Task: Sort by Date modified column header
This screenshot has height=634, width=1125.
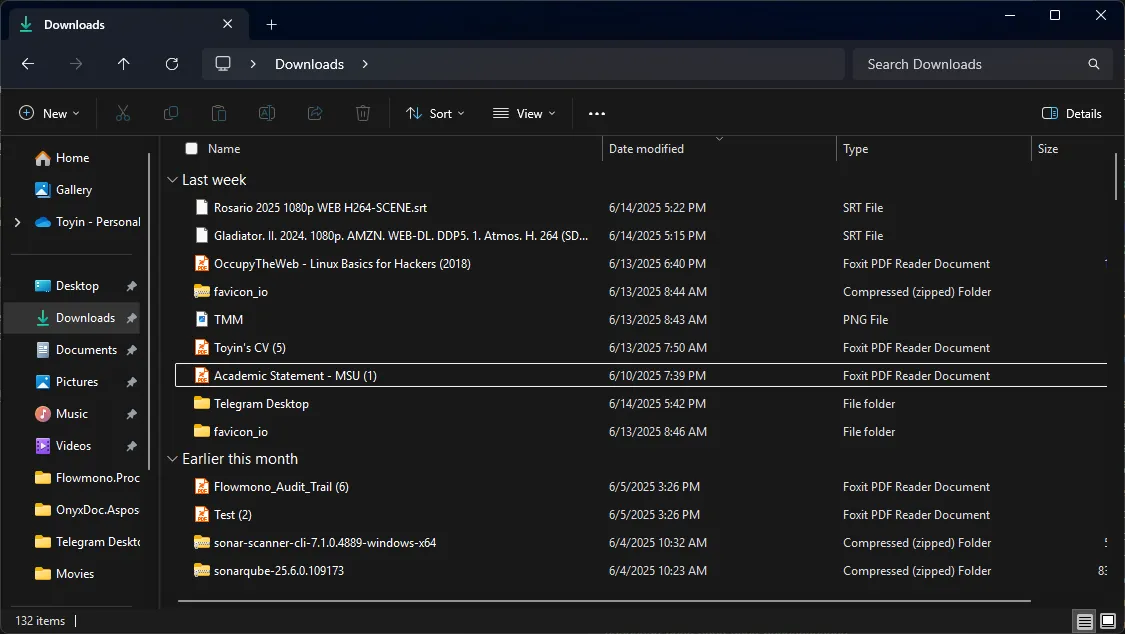Action: click(x=646, y=149)
